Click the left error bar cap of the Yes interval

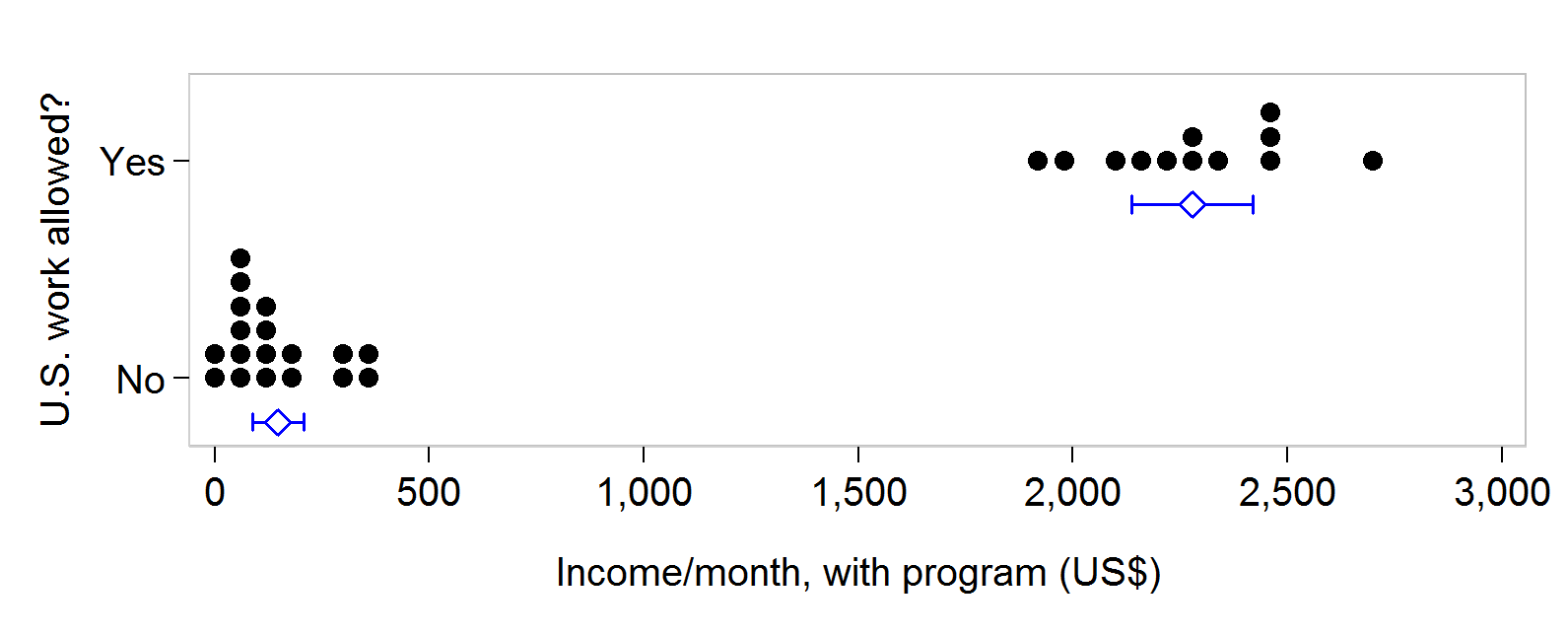[1132, 205]
